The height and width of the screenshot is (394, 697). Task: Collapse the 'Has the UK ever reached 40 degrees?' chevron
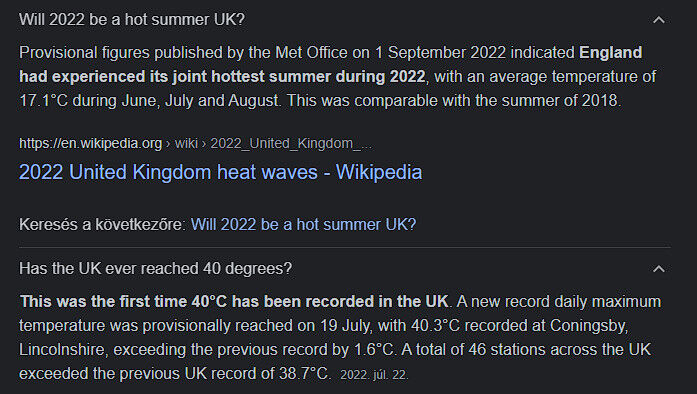[x=659, y=269]
